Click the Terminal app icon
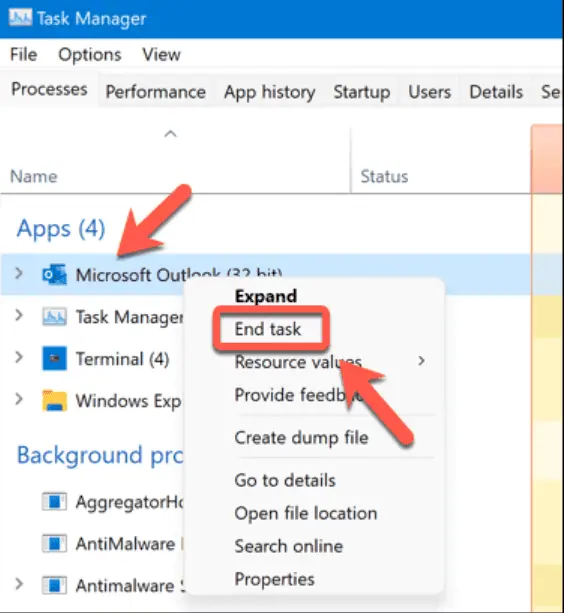The height and width of the screenshot is (613, 564). pos(54,358)
